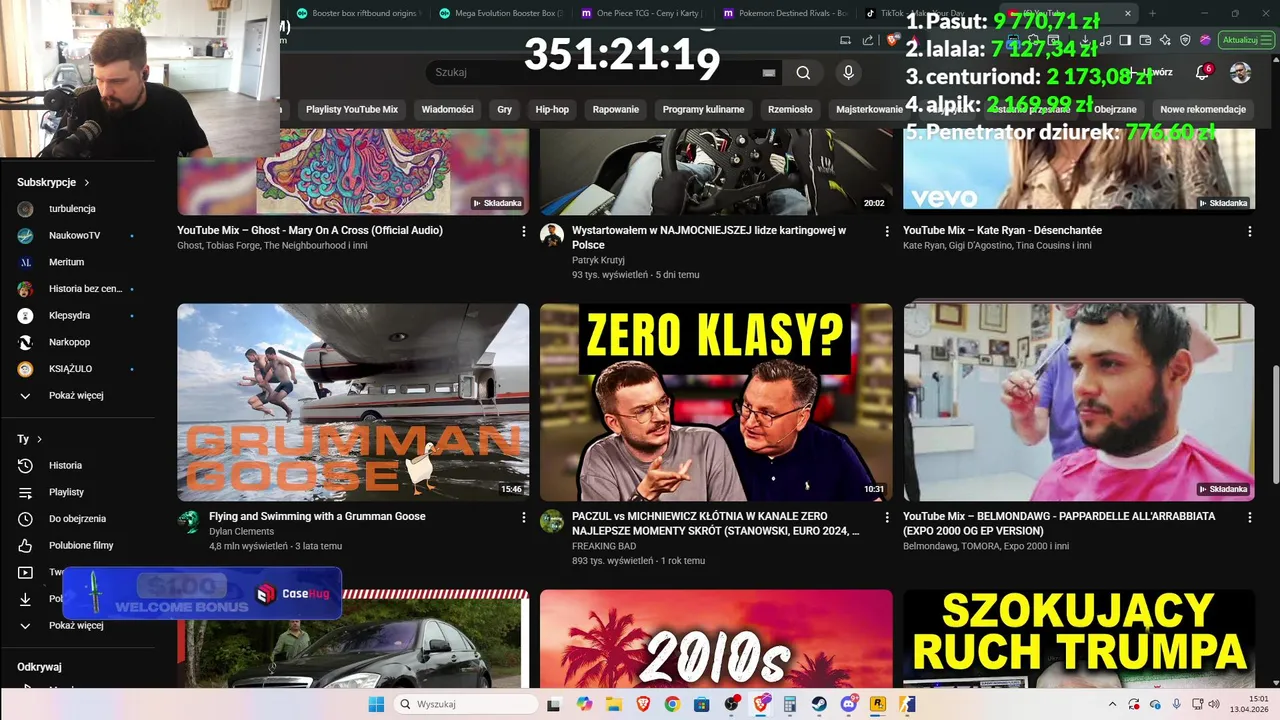Play the ZERO KLASY? video thumbnail
The image size is (1280, 720).
click(716, 402)
